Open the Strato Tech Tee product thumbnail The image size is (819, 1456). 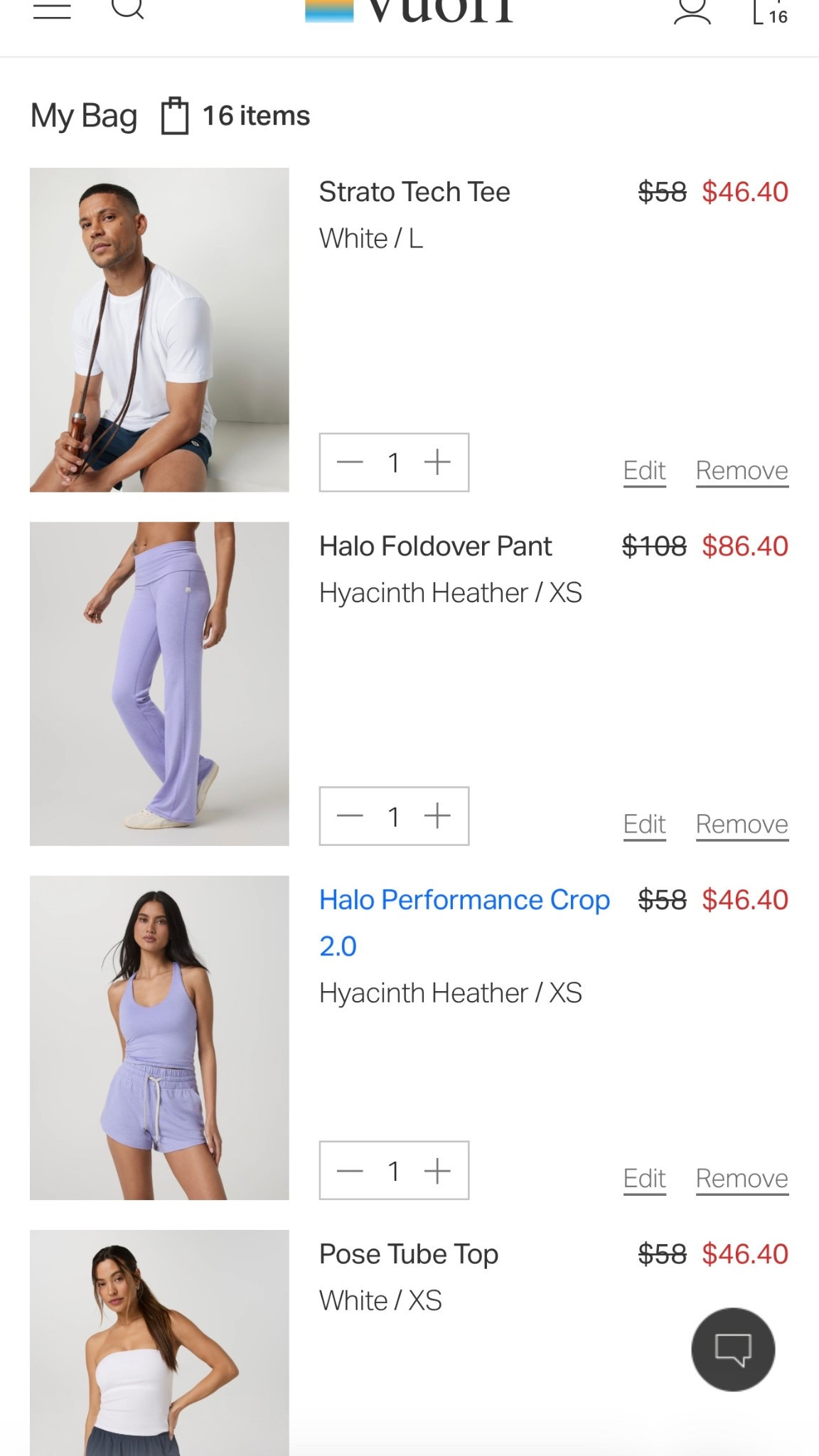159,330
